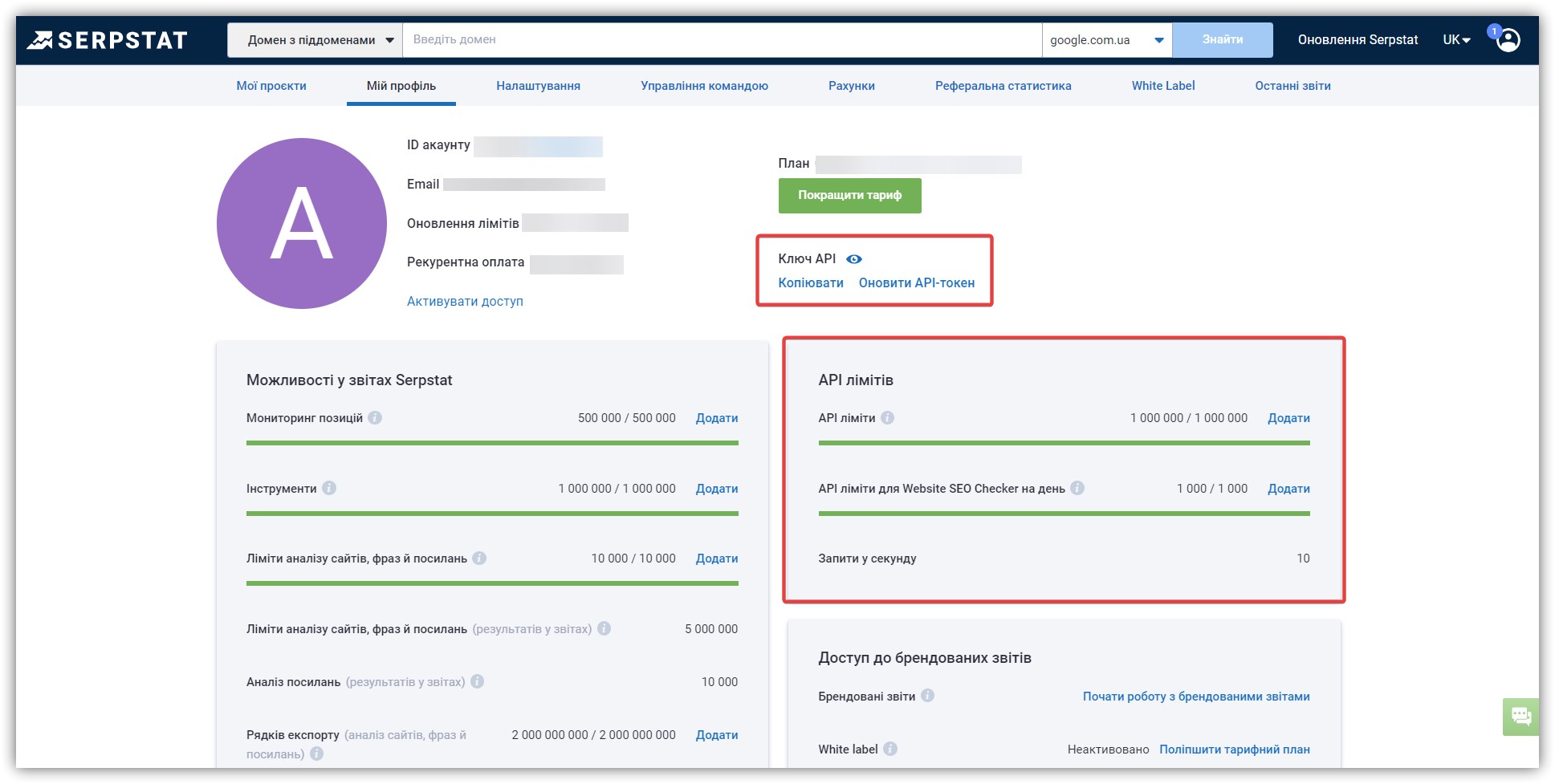The height and width of the screenshot is (784, 1555).
Task: Open Оновлення Serpstat link
Action: [1358, 40]
